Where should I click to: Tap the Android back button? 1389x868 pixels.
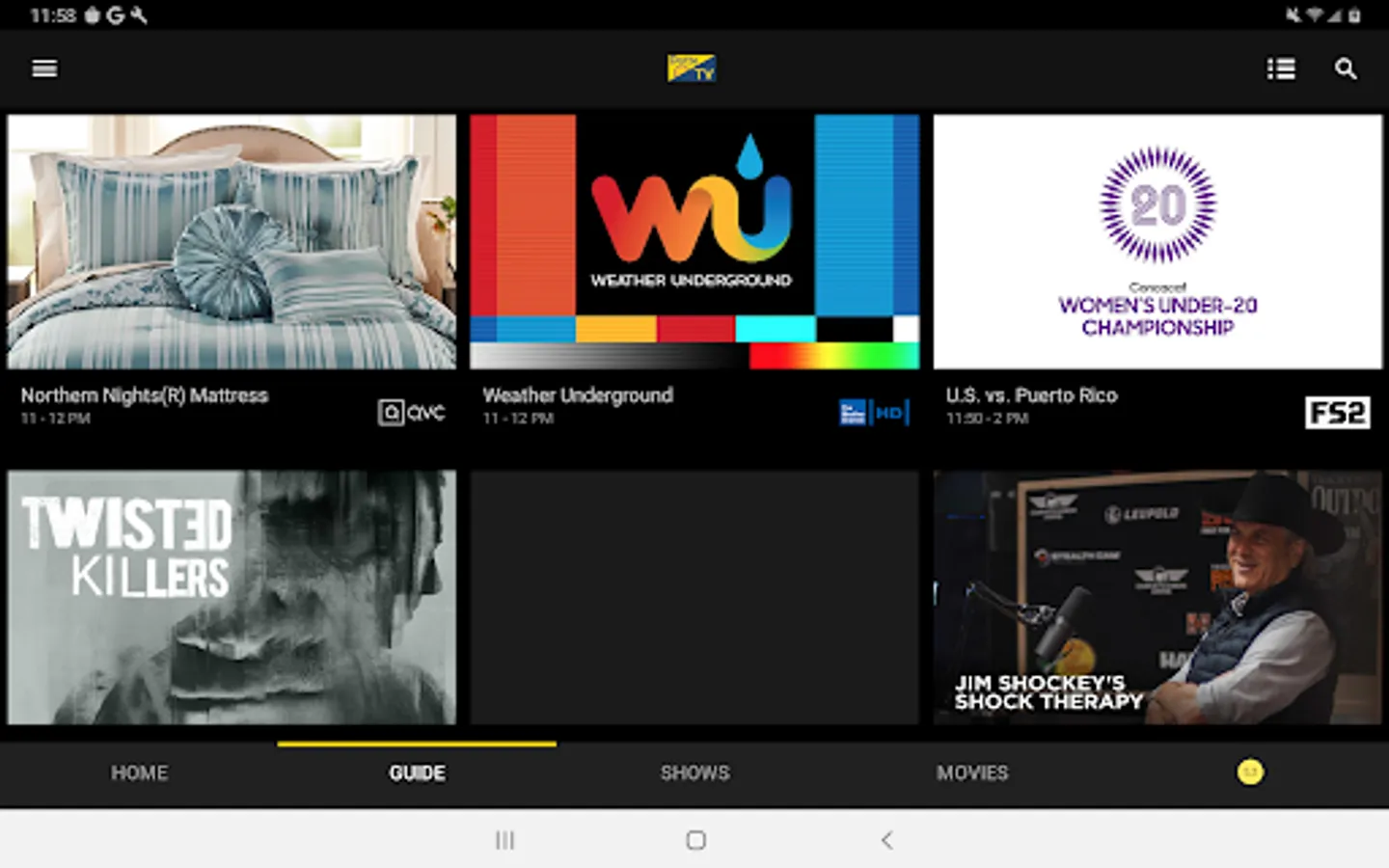[886, 840]
